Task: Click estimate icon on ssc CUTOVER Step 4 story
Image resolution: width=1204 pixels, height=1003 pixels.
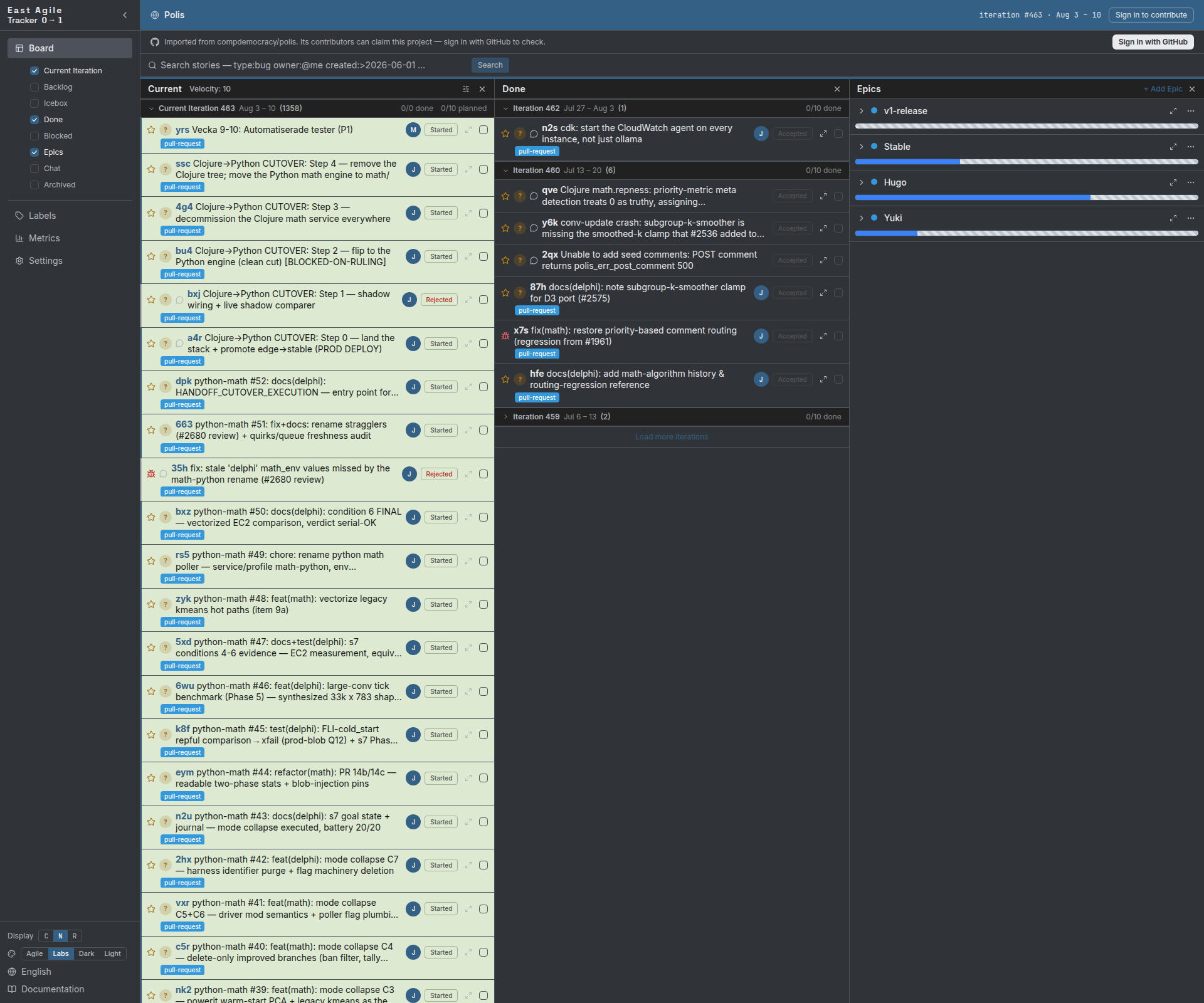Action: 165,169
